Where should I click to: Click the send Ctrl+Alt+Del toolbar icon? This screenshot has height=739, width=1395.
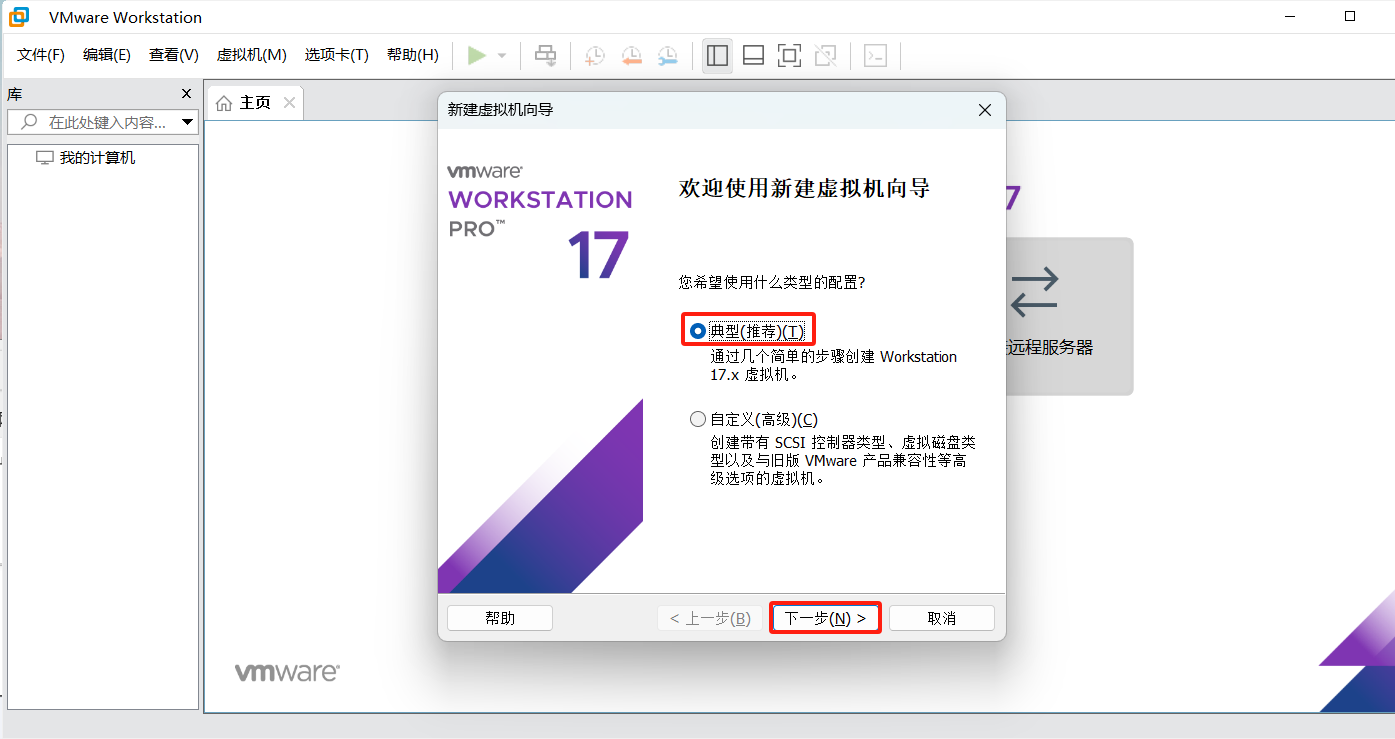pyautogui.click(x=545, y=56)
